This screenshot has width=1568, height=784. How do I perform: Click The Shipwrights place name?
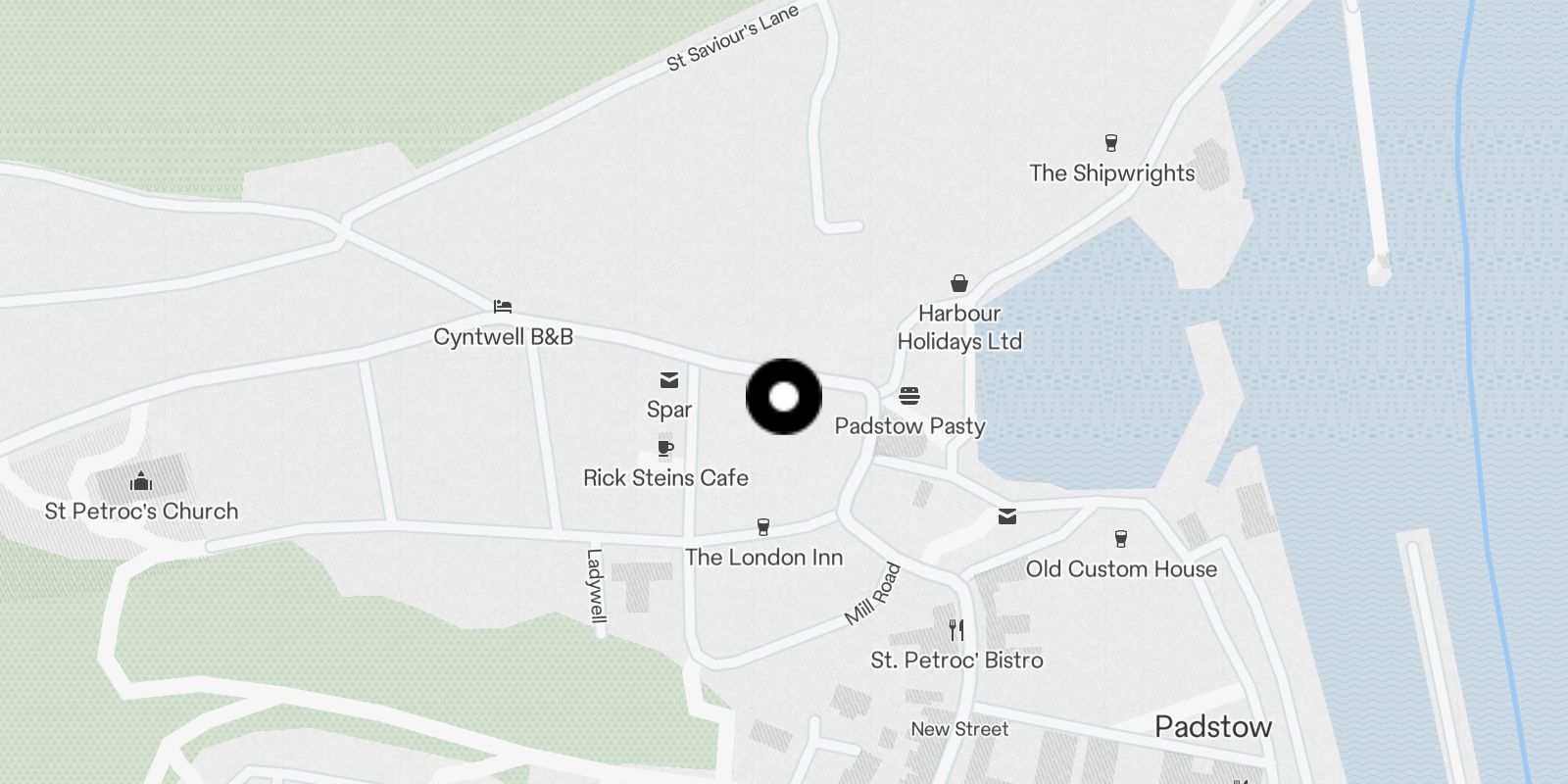(x=1112, y=173)
